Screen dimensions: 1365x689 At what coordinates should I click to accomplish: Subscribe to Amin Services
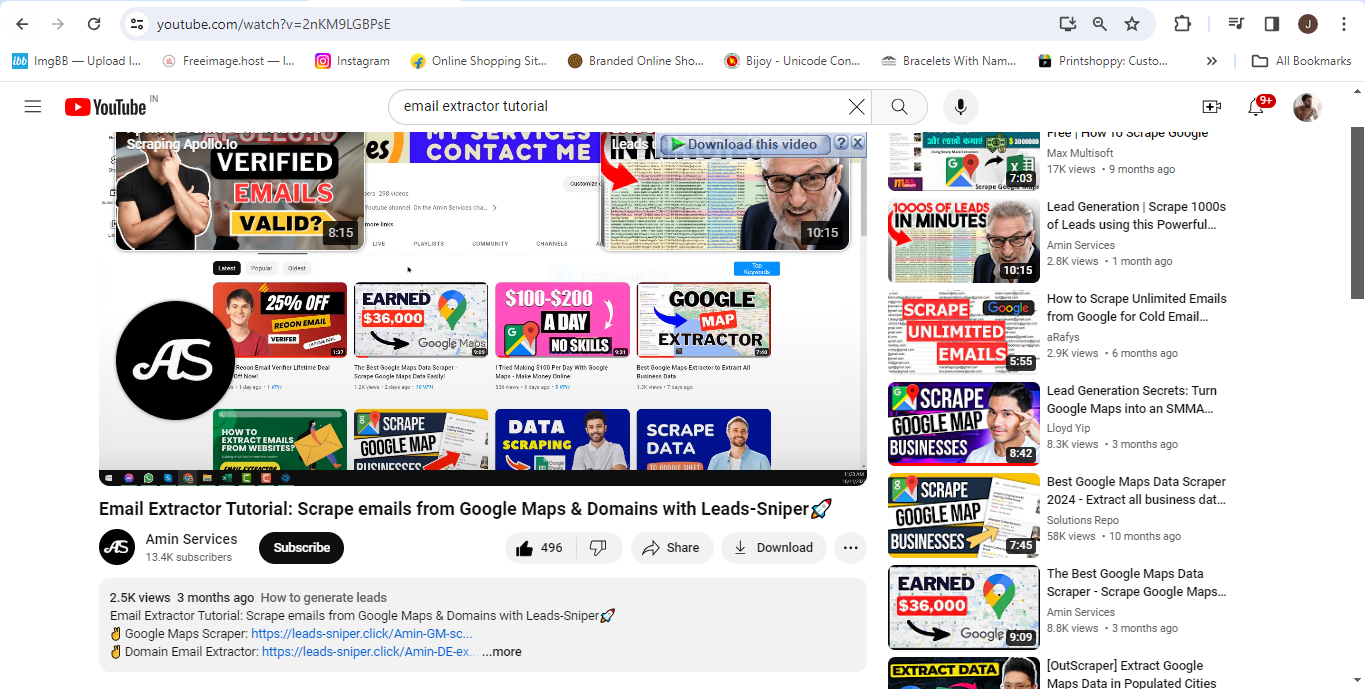click(301, 548)
